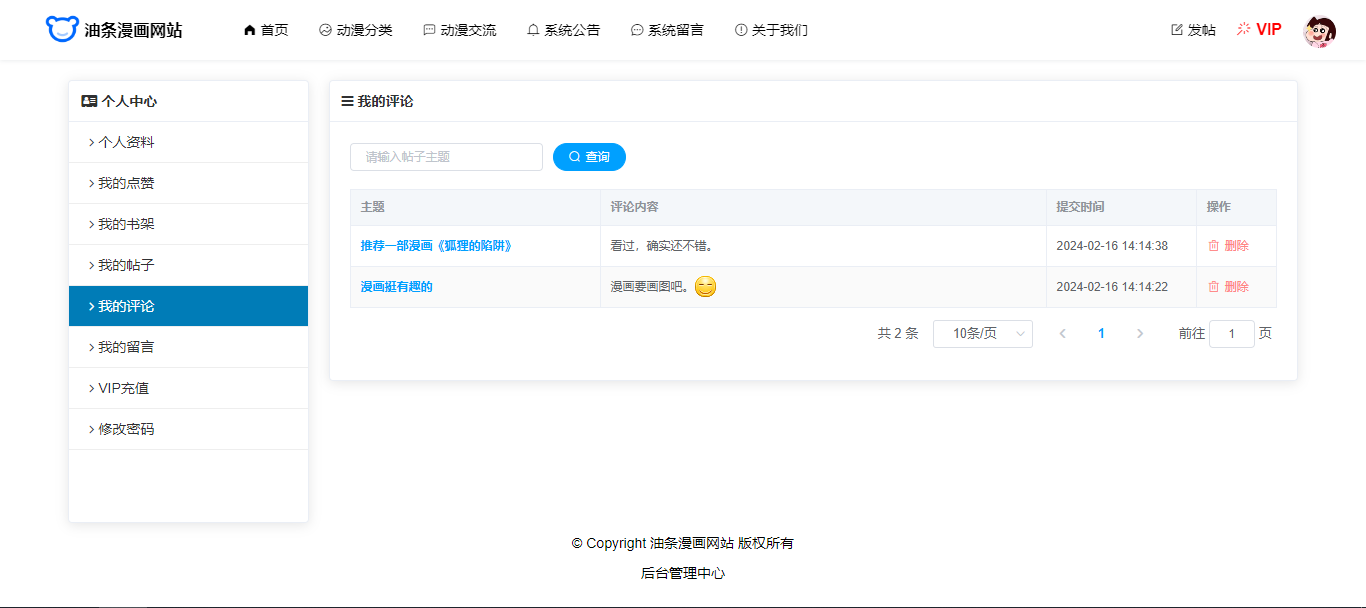The image size is (1366, 608).
Task: Go to previous page arrow
Action: (1062, 334)
